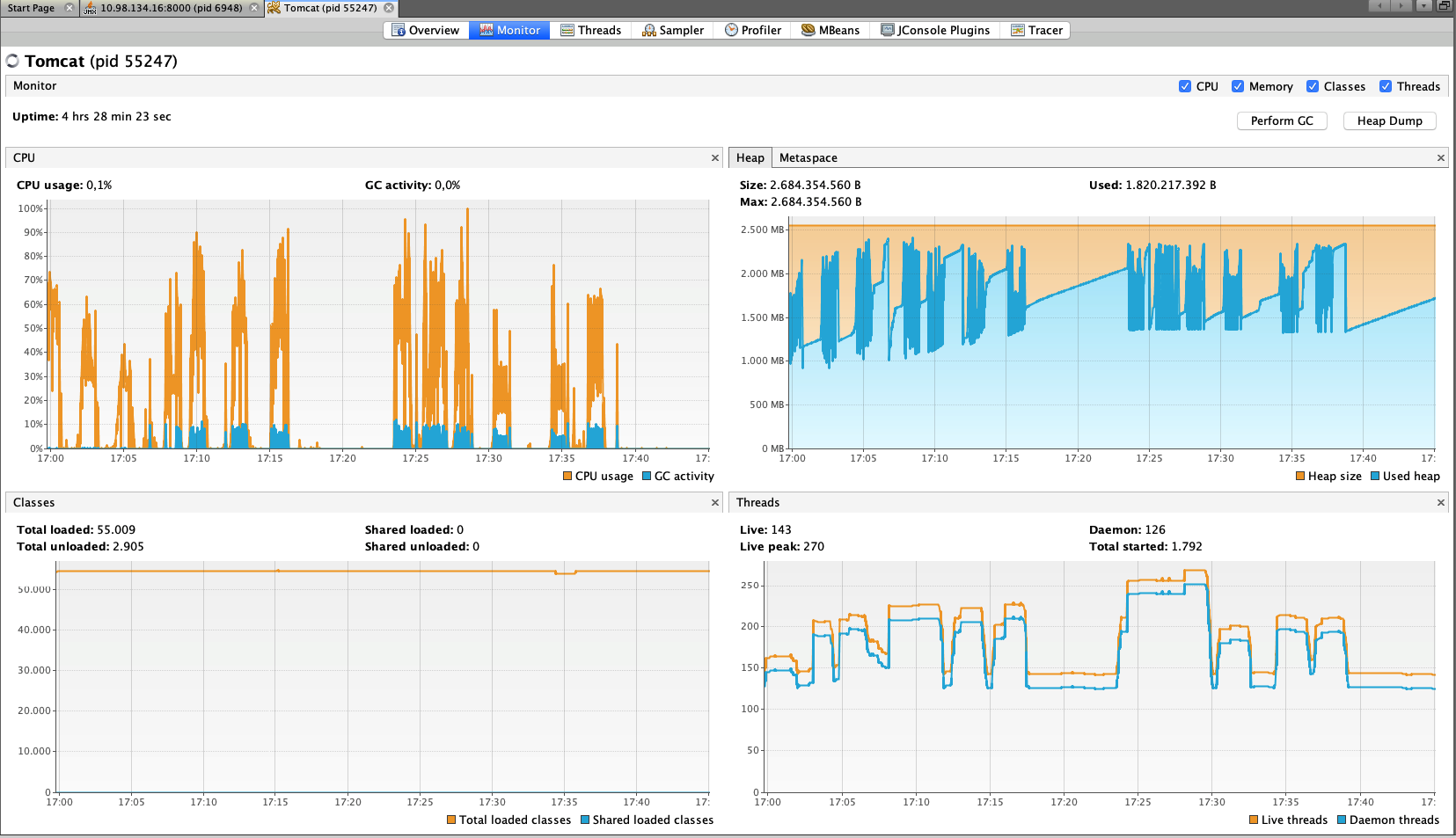Click the heap 'Size: 2.684.354.560 B' text
The width and height of the screenshot is (1456, 838).
click(x=801, y=186)
